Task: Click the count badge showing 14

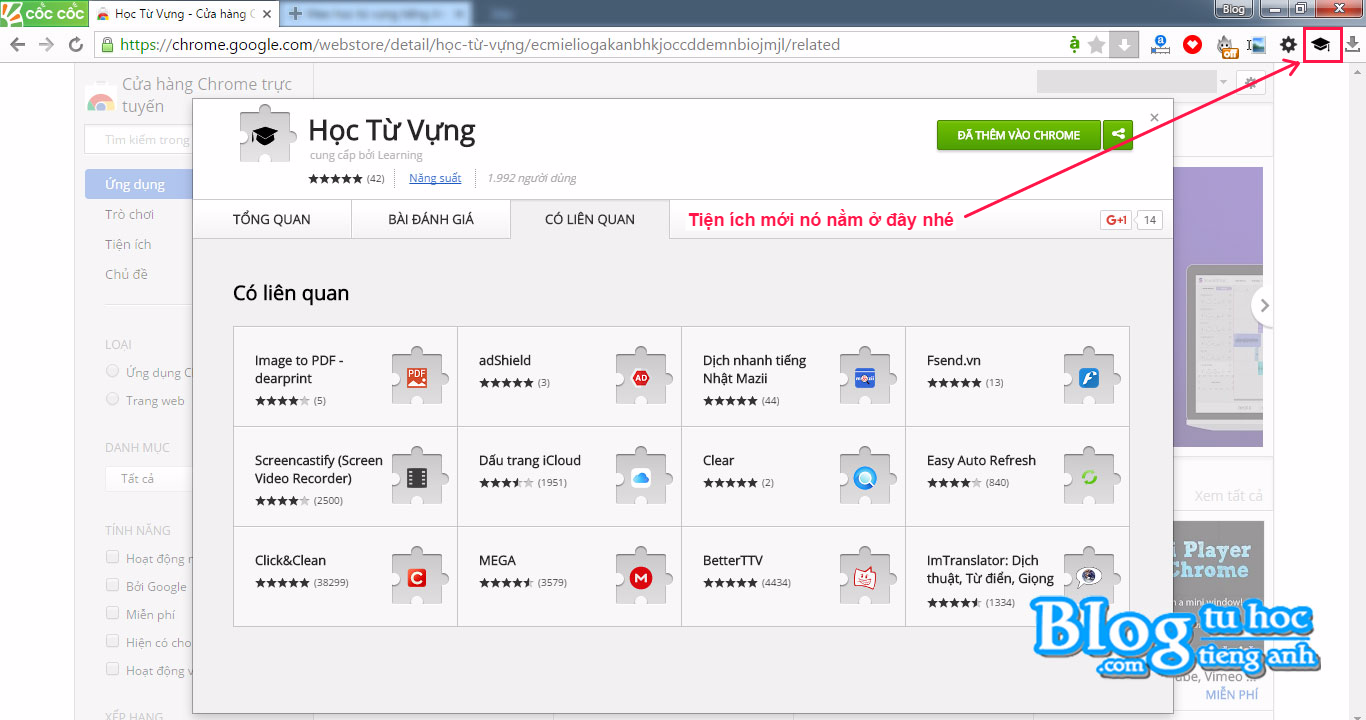Action: (x=1150, y=220)
